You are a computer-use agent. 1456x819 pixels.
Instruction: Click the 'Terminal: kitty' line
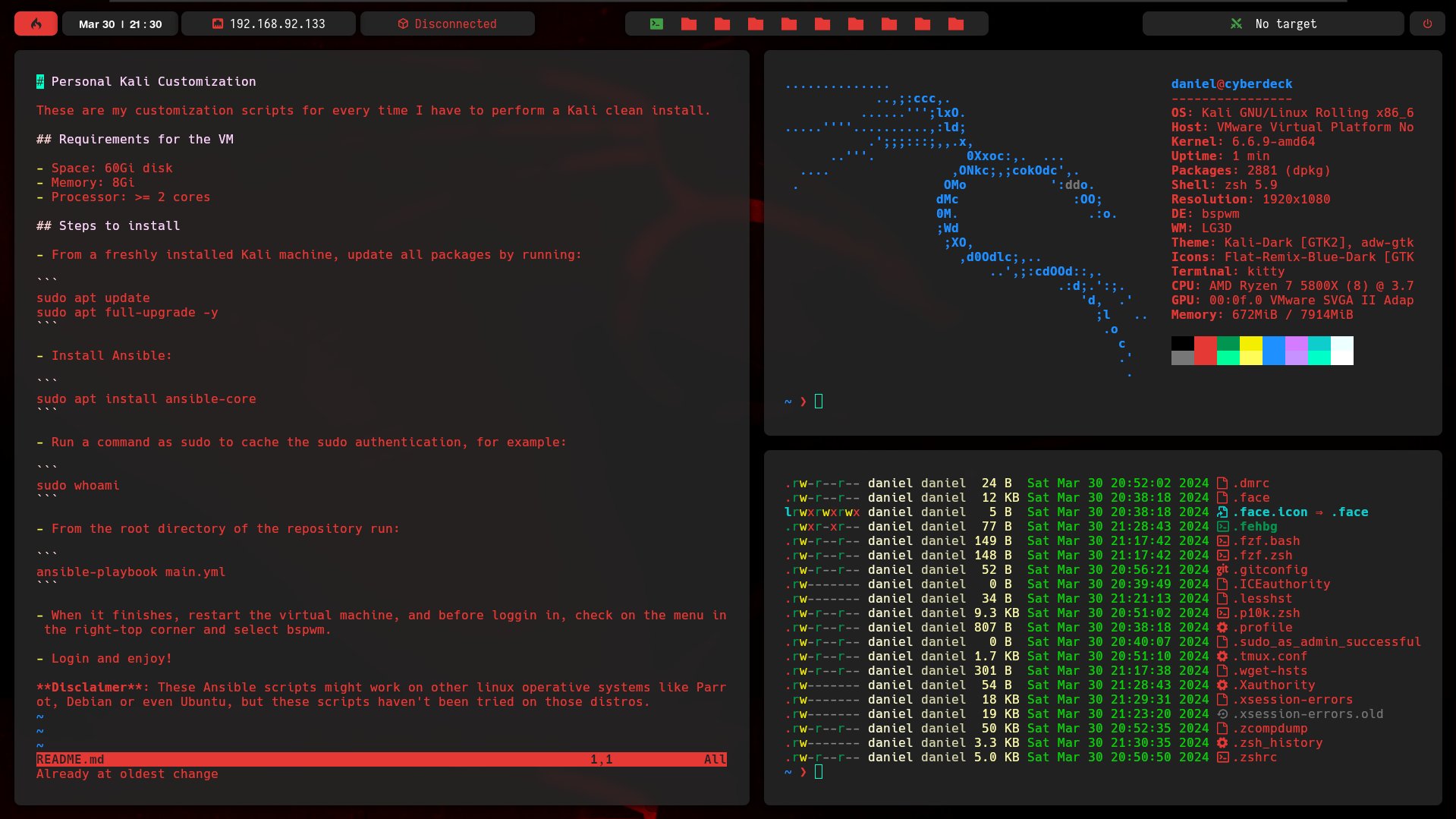1228,271
